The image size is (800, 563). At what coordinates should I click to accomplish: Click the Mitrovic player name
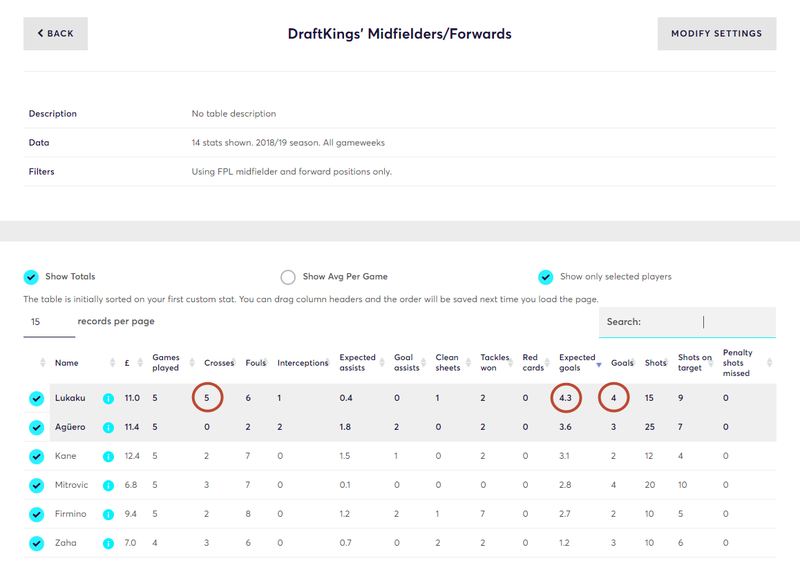coord(71,485)
